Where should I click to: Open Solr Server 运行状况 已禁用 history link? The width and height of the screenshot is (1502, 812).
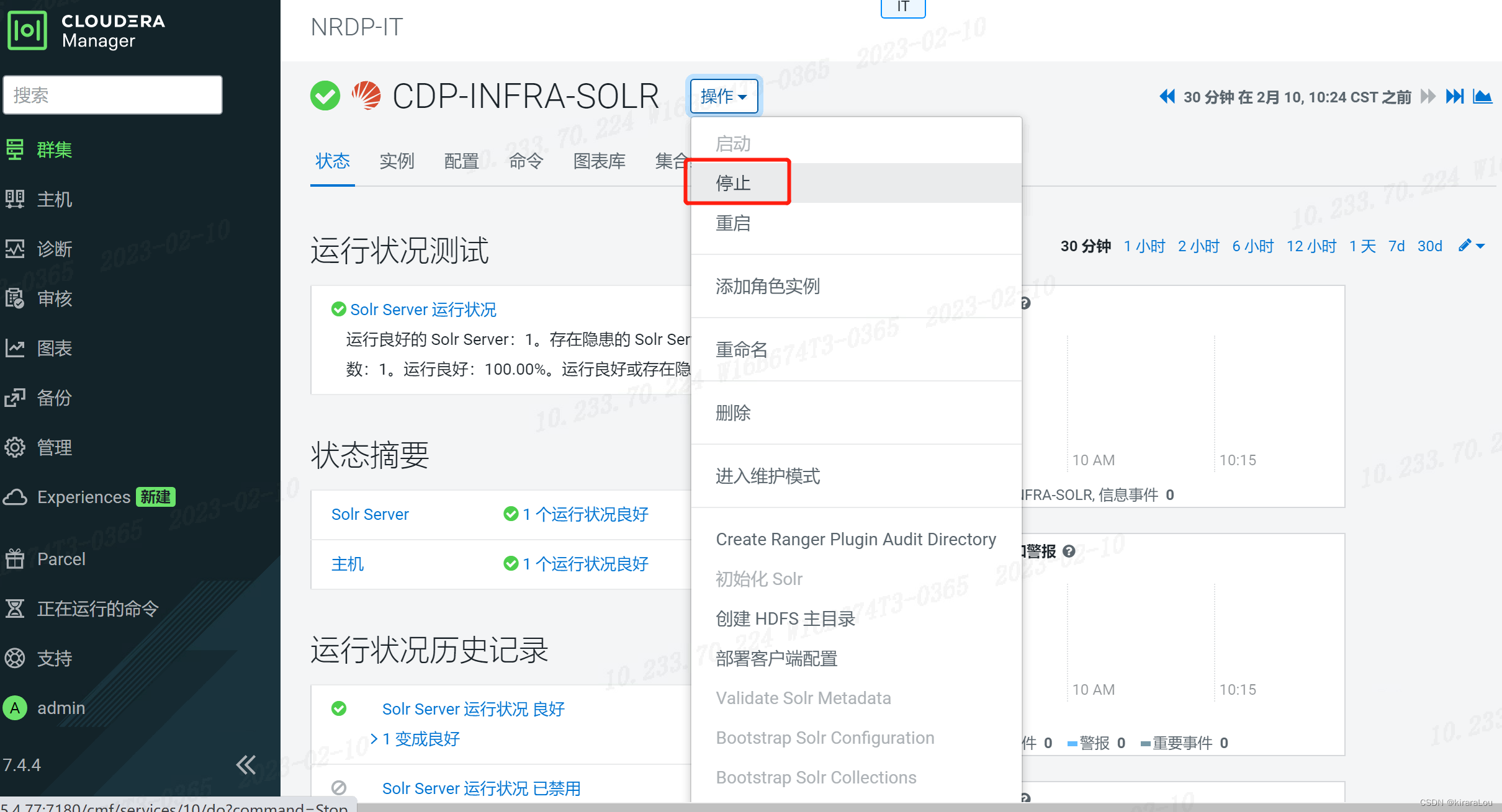(x=481, y=788)
